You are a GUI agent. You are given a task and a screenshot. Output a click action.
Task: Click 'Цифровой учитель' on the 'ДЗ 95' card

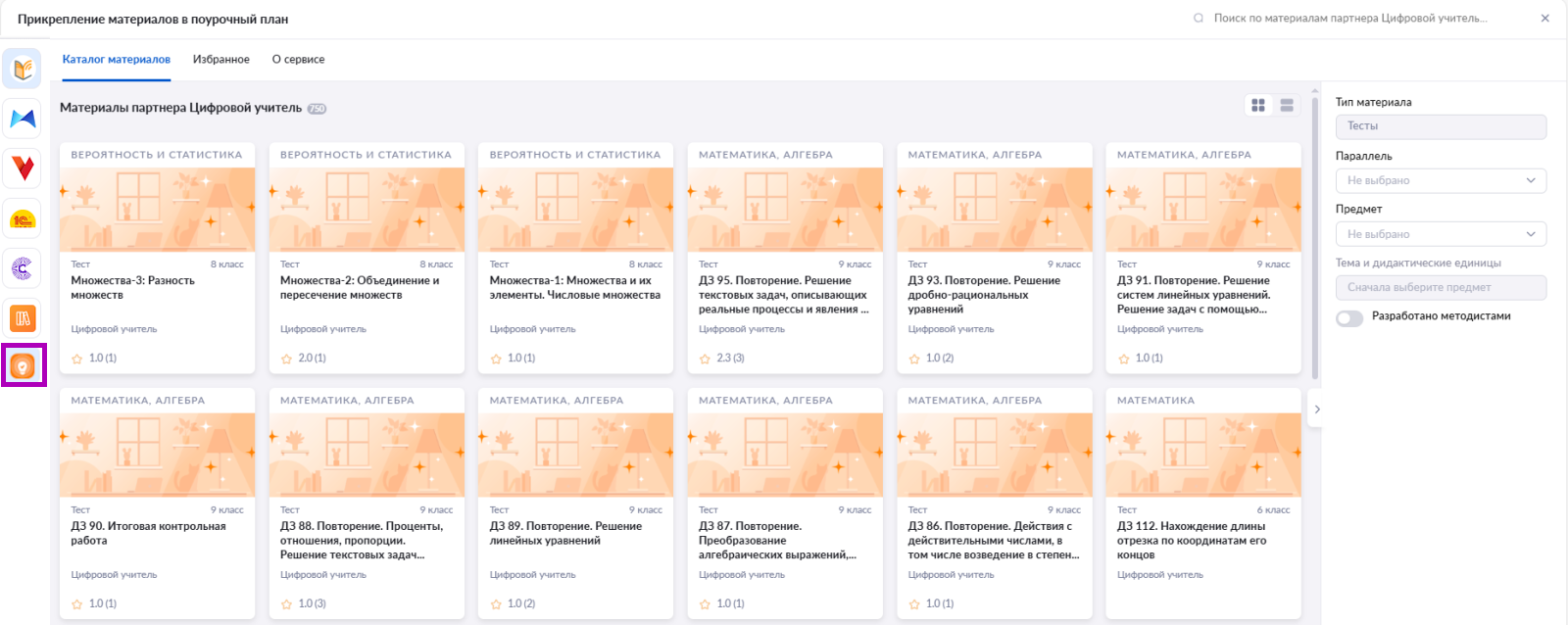pyautogui.click(x=742, y=329)
